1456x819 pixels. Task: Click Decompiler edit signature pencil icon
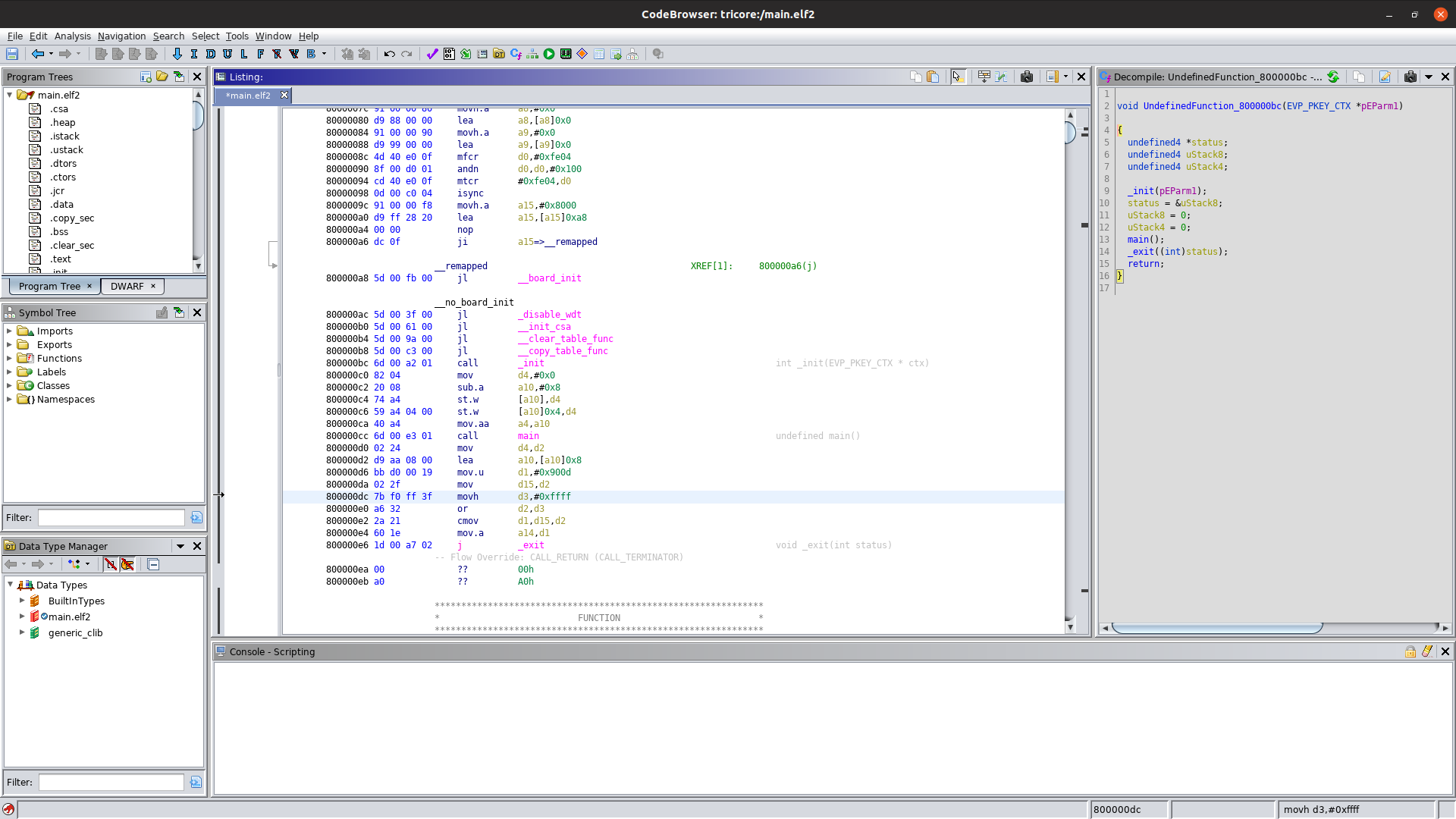(x=1385, y=77)
